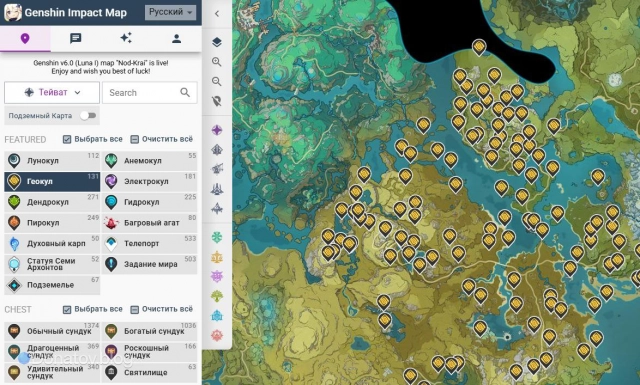Click the CHEST section heading
This screenshot has width=640, height=385.
click(18, 309)
